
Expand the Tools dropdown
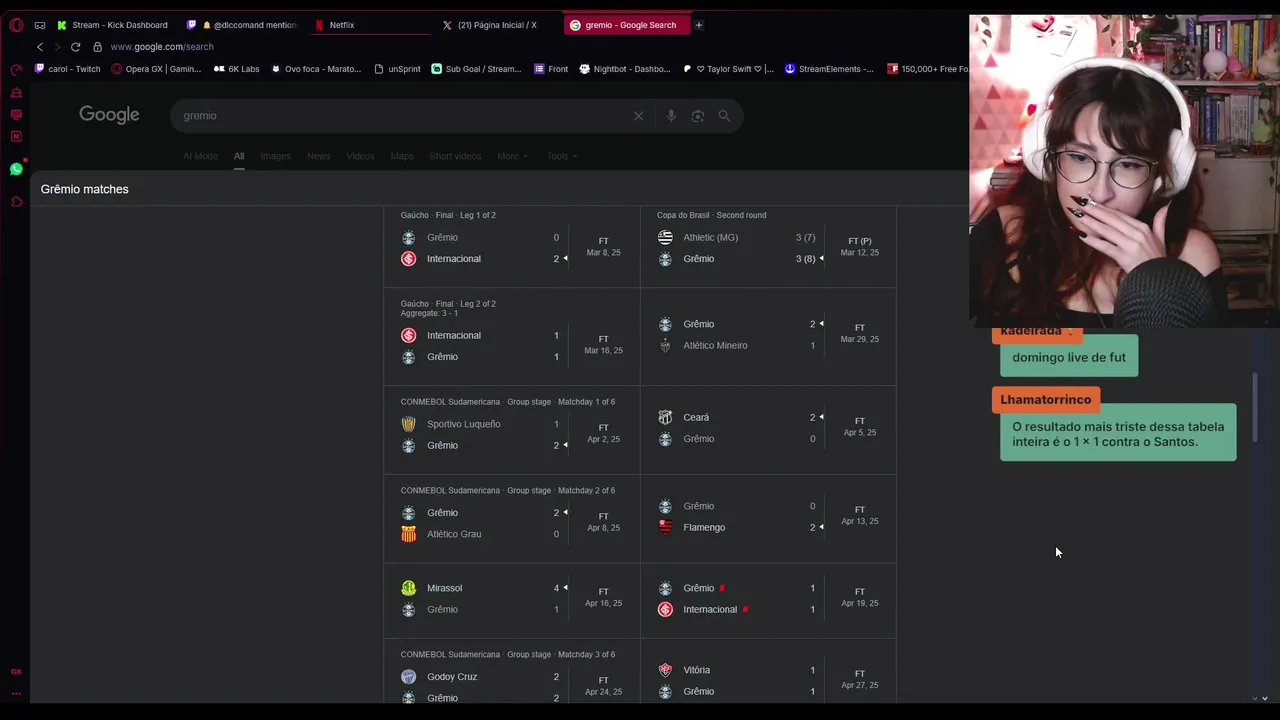click(x=562, y=156)
